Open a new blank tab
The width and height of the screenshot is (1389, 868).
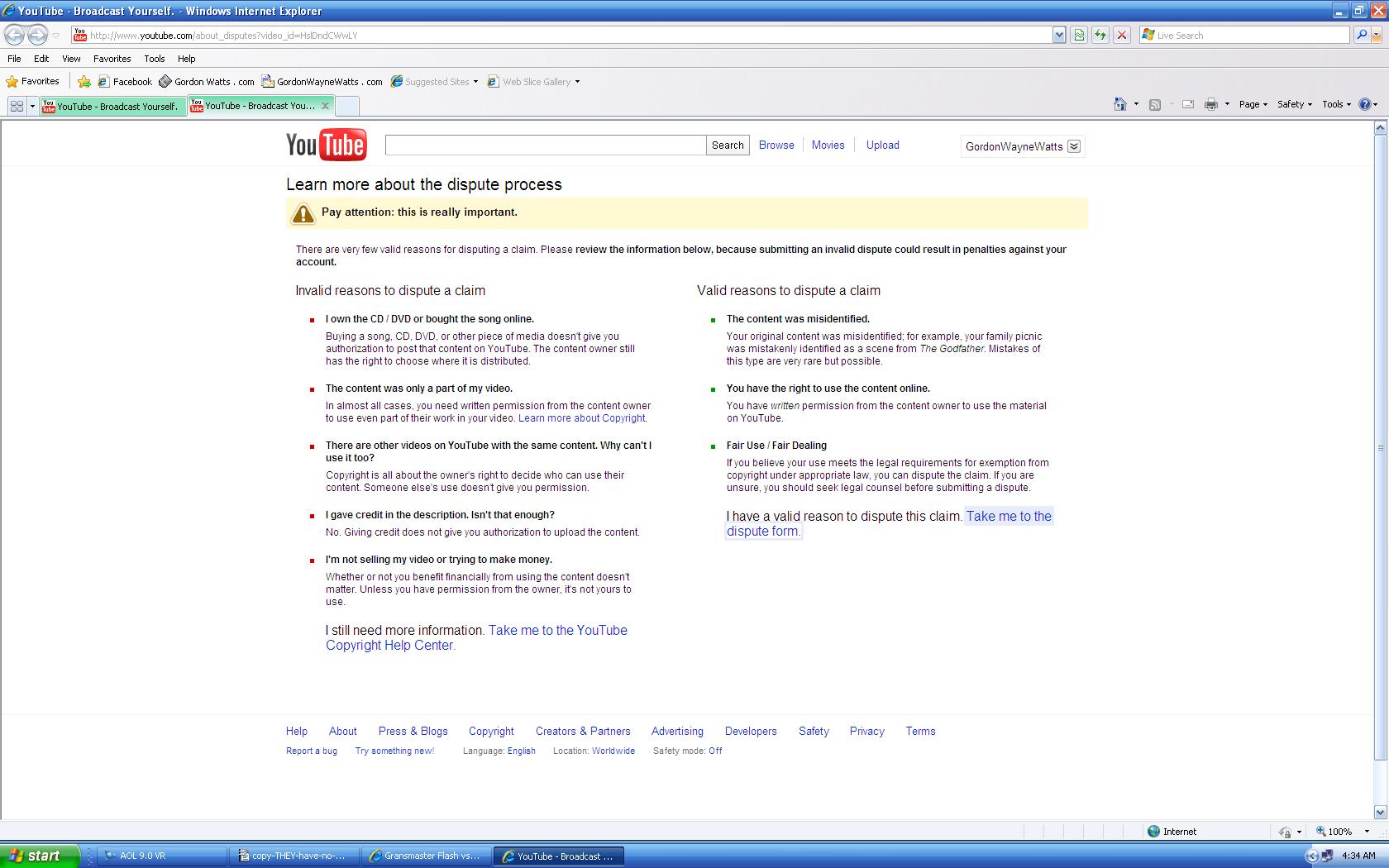click(x=347, y=106)
